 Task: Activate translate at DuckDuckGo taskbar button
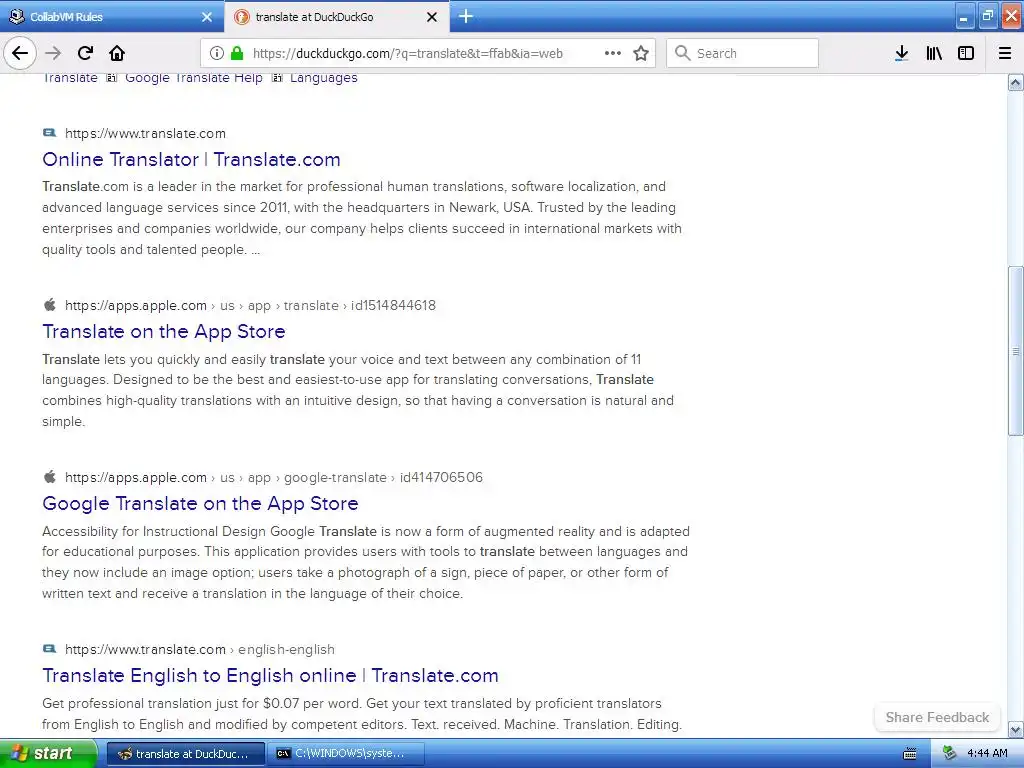coord(185,754)
